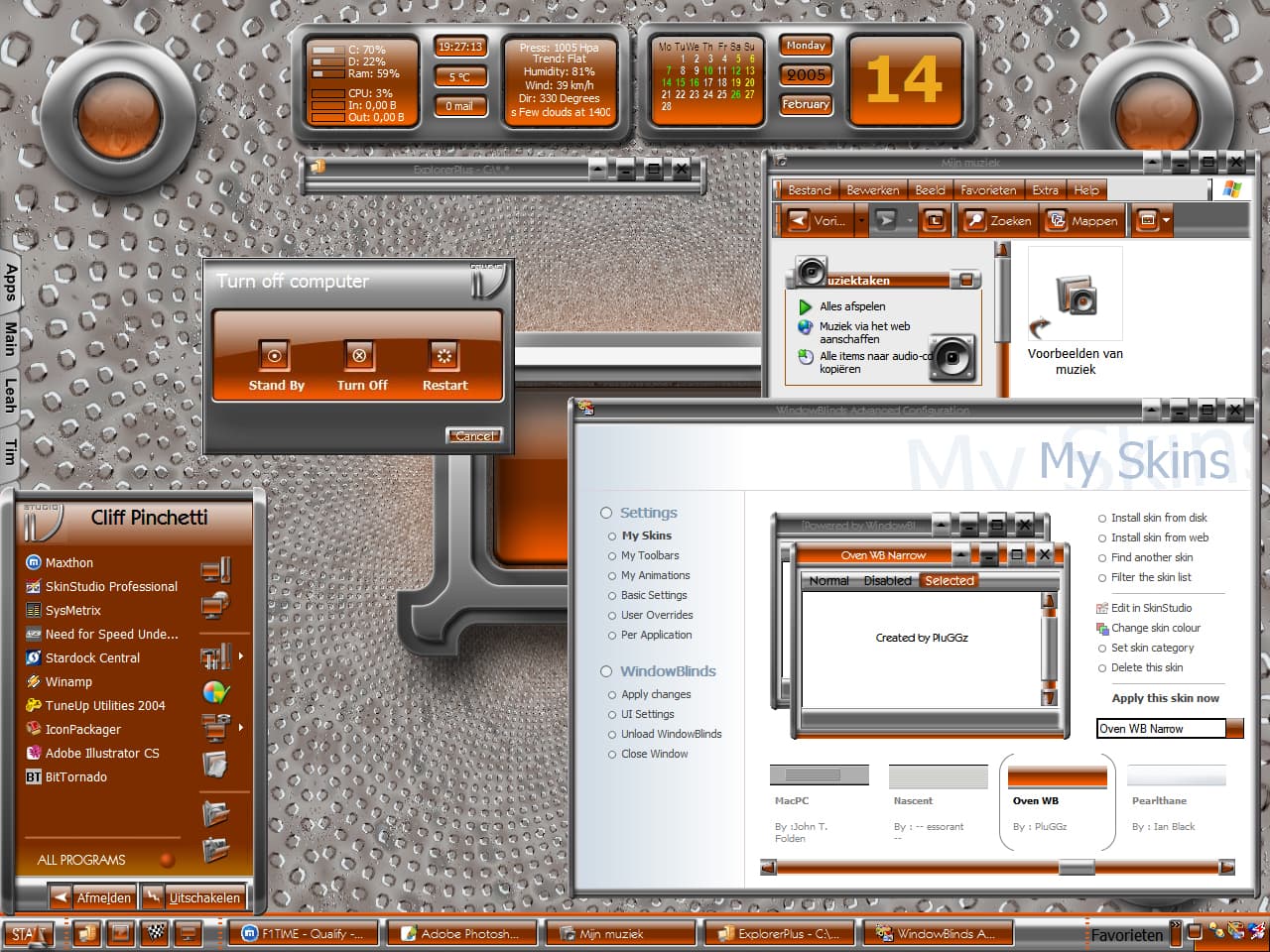Click the folder-up icon in Mijn muziek toolbar
This screenshot has width=1270, height=952.
click(934, 220)
